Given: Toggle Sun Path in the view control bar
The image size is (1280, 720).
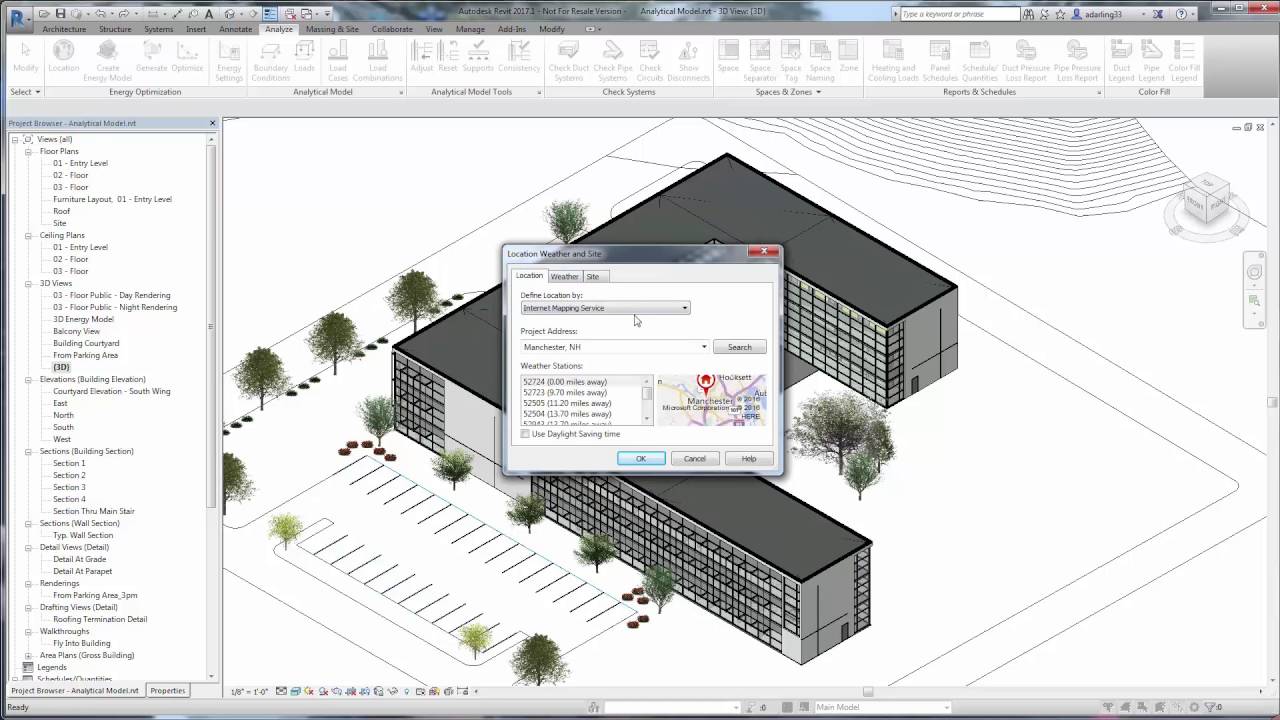Looking at the screenshot, I should 308,691.
